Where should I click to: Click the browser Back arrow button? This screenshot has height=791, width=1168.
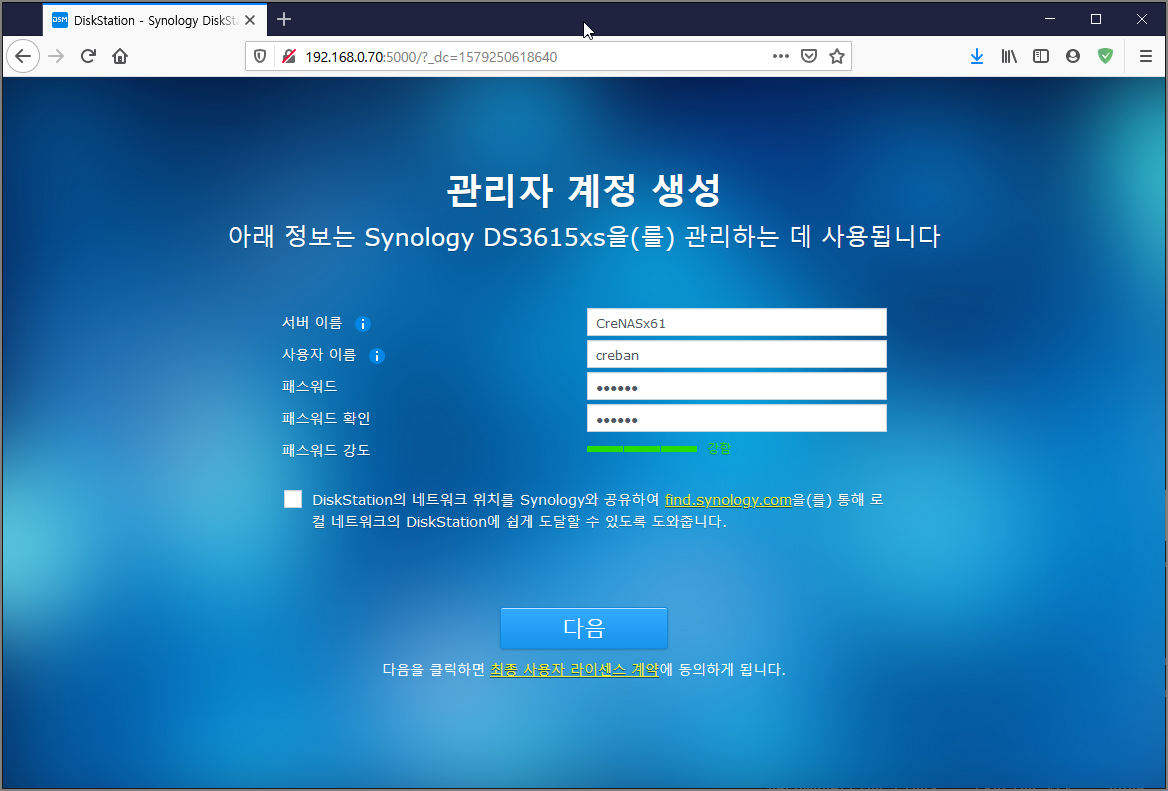tap(23, 57)
